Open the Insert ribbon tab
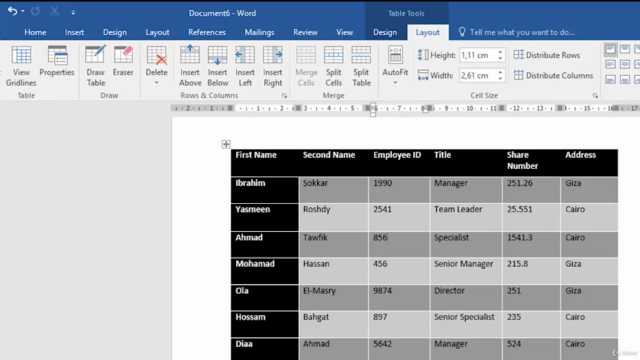The height and width of the screenshot is (360, 640). point(74,32)
